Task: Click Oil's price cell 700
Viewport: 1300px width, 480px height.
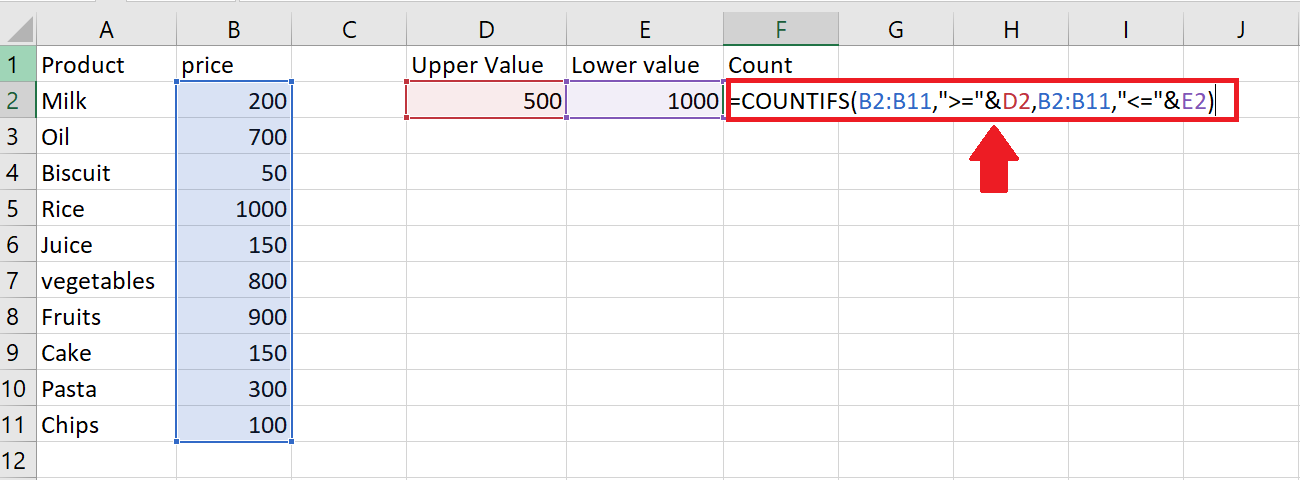Action: (x=234, y=137)
